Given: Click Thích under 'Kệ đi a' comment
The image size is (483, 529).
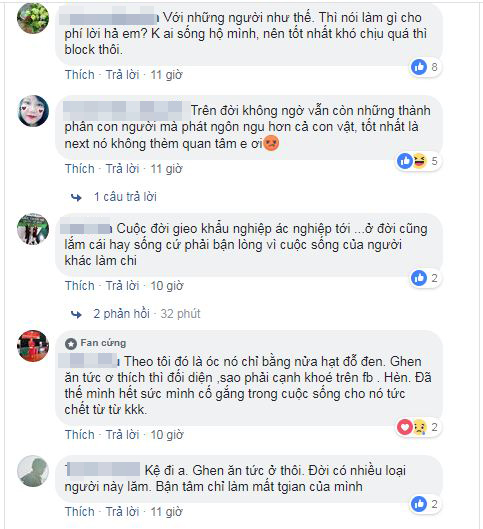Looking at the screenshot, I should point(80,511).
